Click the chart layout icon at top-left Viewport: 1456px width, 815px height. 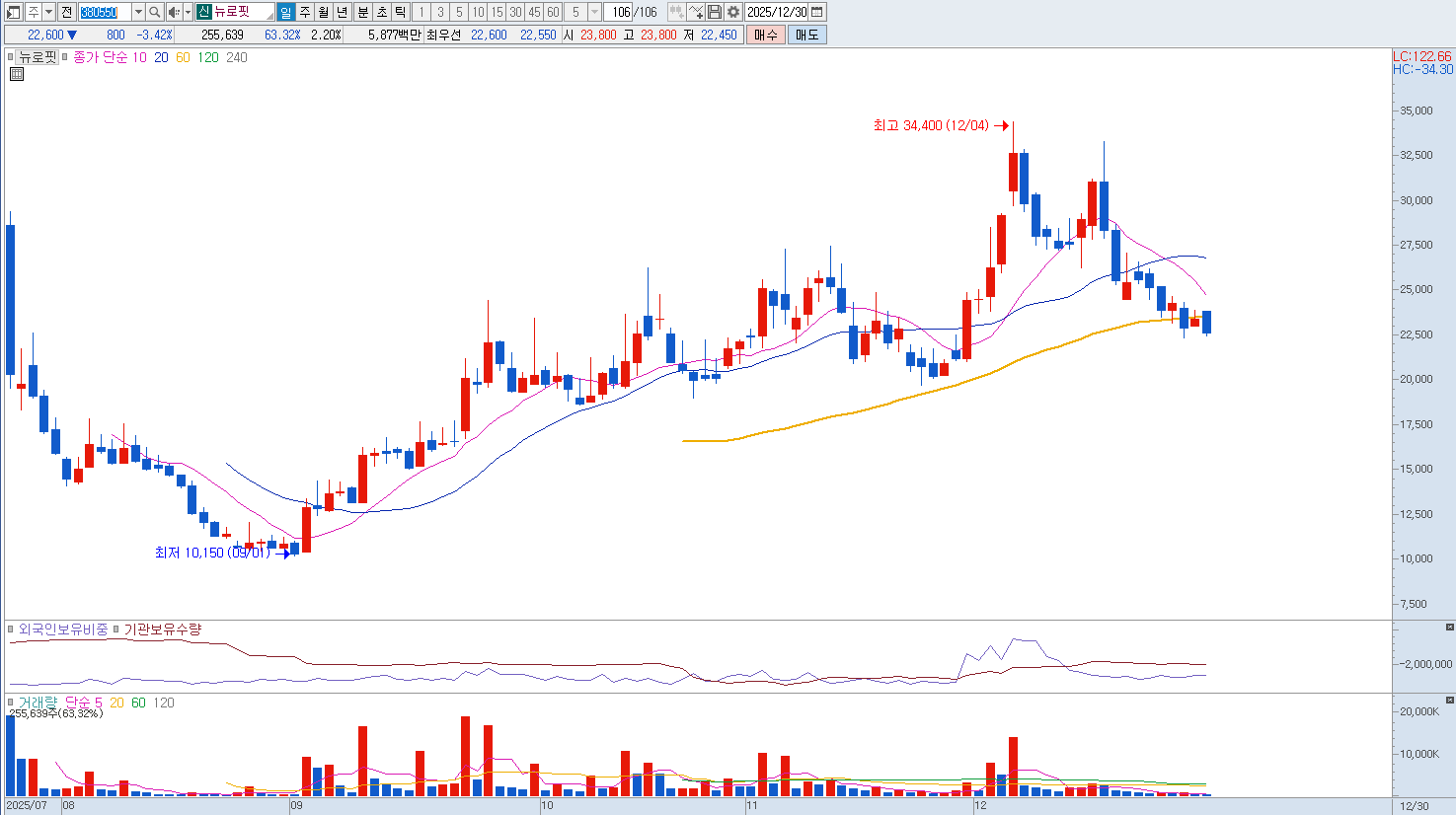13,12
